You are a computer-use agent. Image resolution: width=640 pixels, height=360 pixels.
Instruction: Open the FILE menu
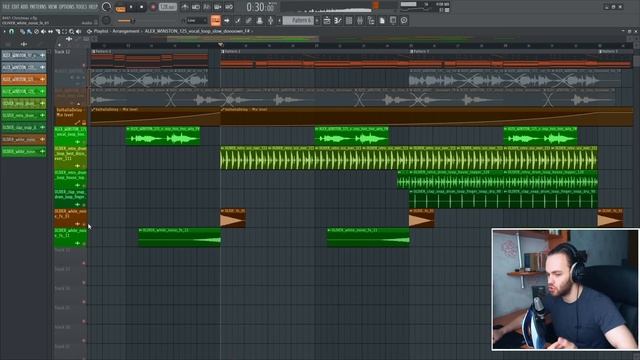pos(6,7)
